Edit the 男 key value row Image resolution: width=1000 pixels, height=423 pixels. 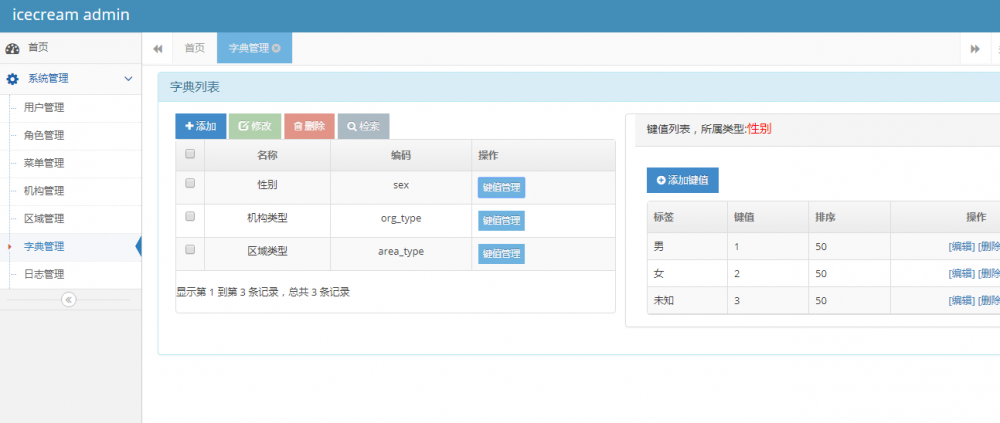[961, 246]
